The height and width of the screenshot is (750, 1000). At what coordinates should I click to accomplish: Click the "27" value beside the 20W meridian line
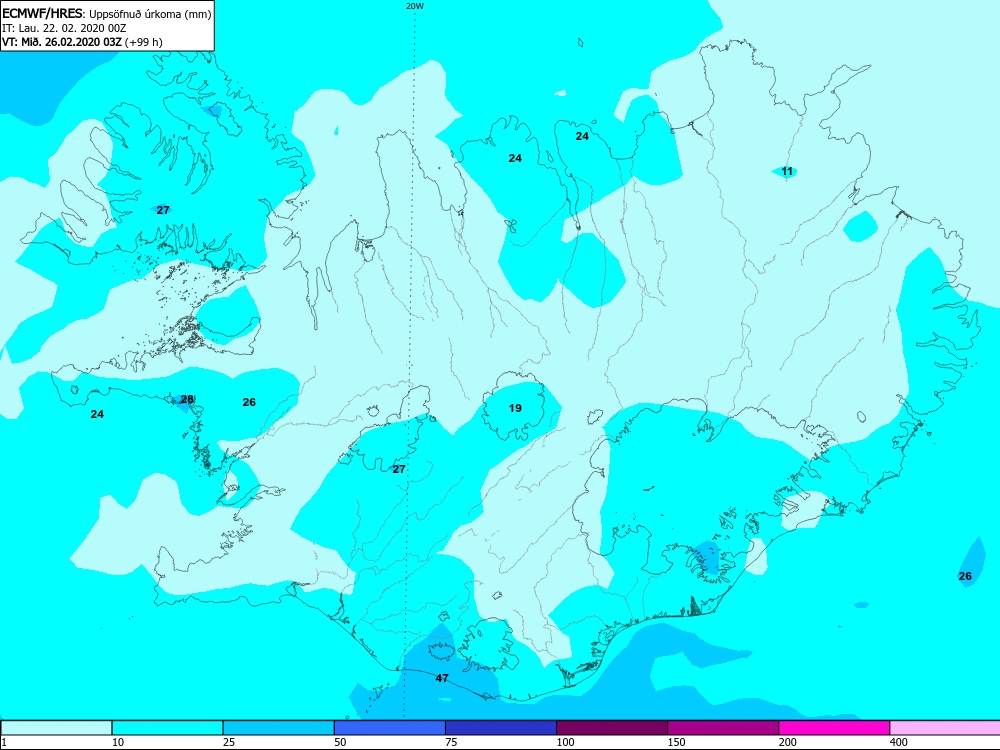click(x=399, y=469)
